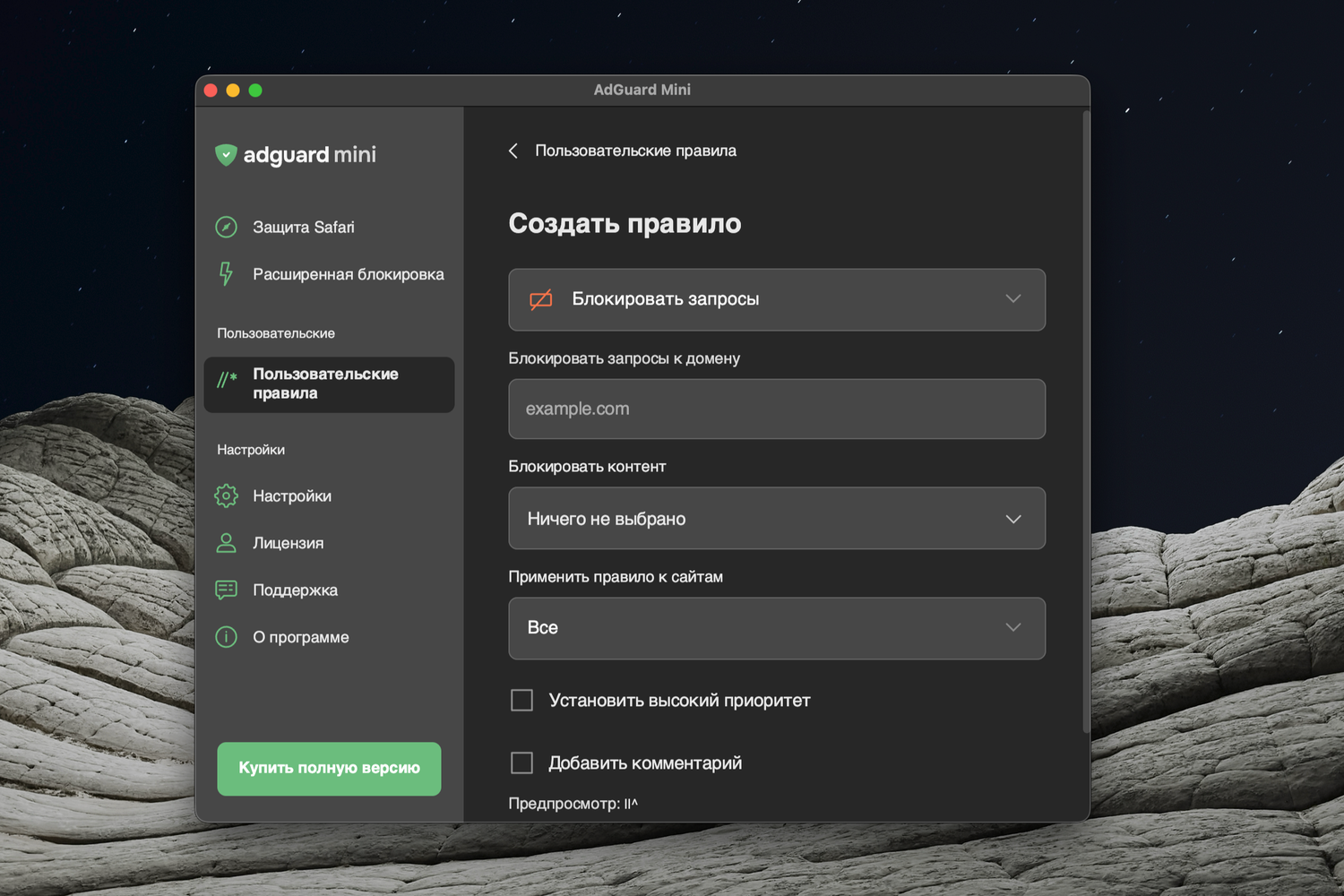Click the Safari compass icon in sidebar

pos(227,228)
